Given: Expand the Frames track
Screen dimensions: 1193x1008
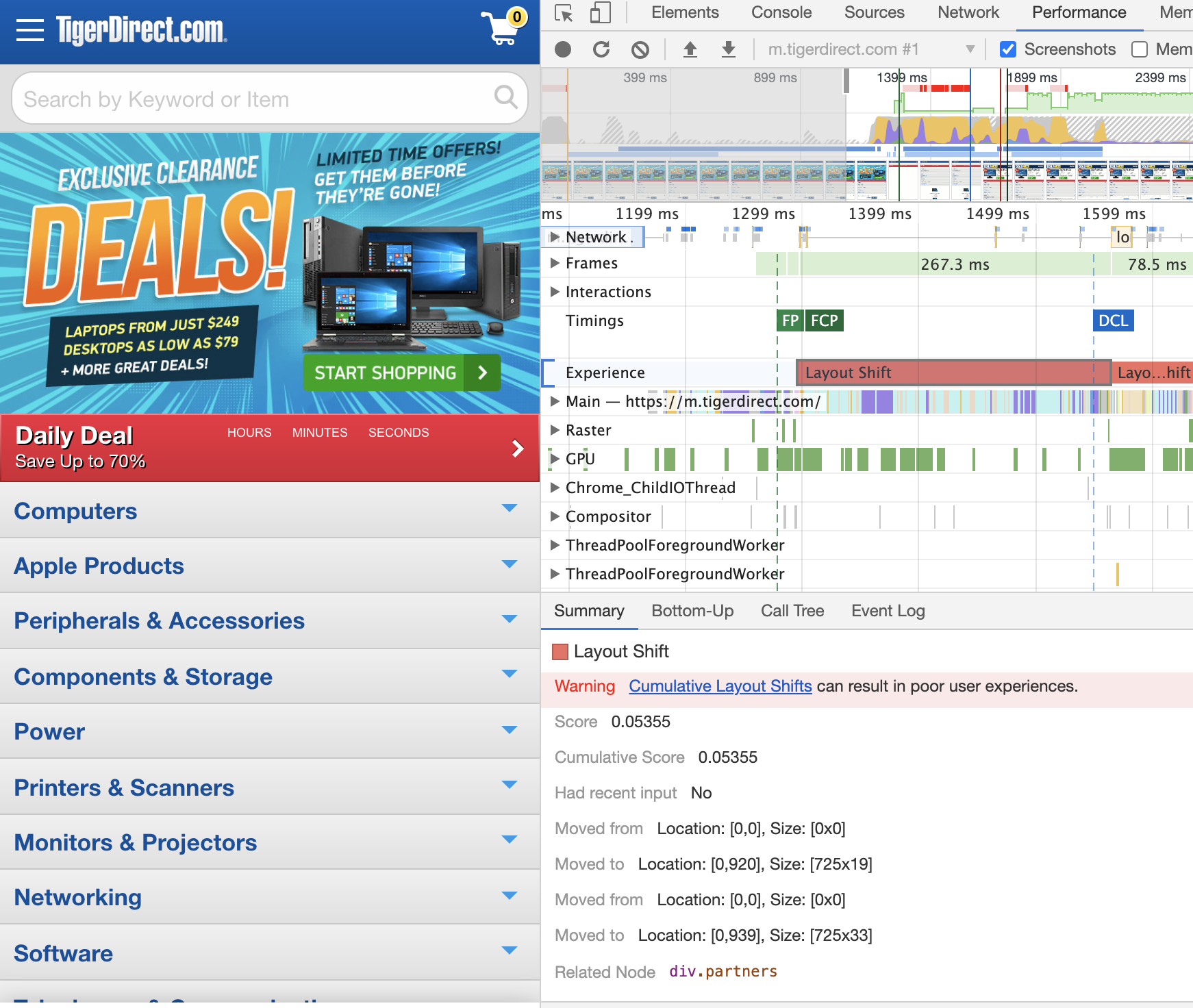Looking at the screenshot, I should [555, 263].
